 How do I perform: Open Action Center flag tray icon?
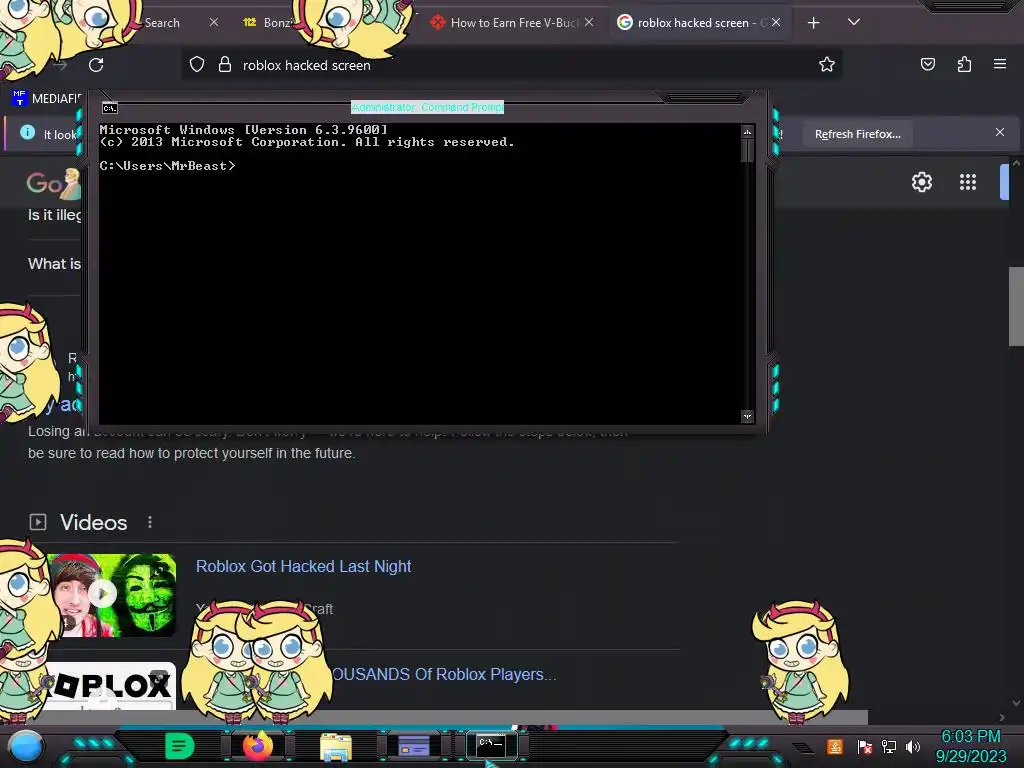864,746
